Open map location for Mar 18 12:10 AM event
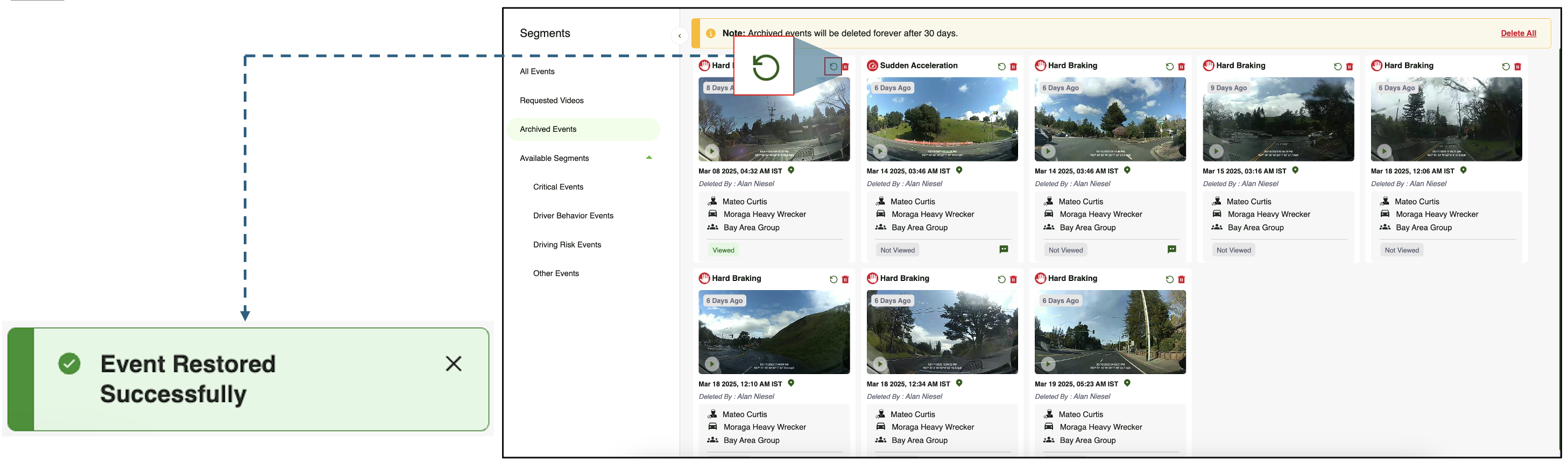This screenshot has width=1568, height=465. click(792, 383)
